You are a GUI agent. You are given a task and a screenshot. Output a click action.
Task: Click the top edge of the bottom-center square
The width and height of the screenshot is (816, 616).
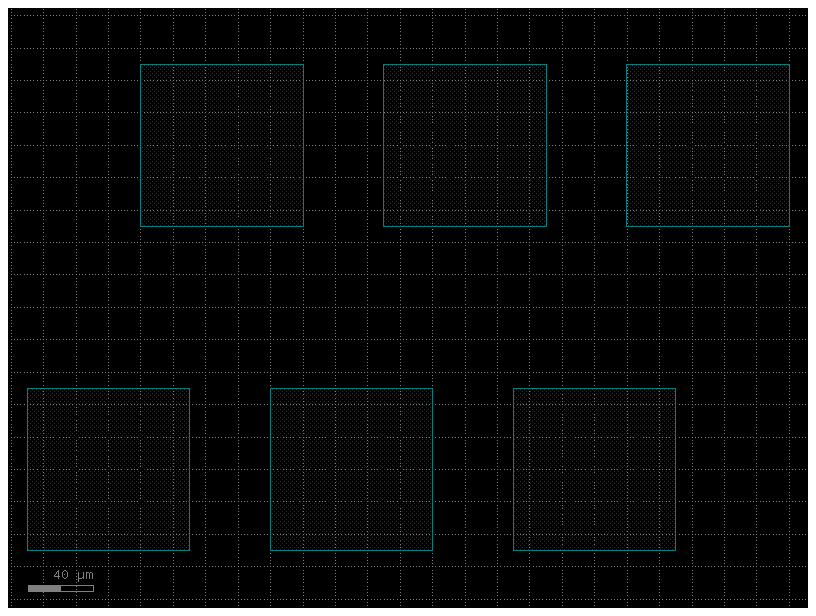point(351,387)
